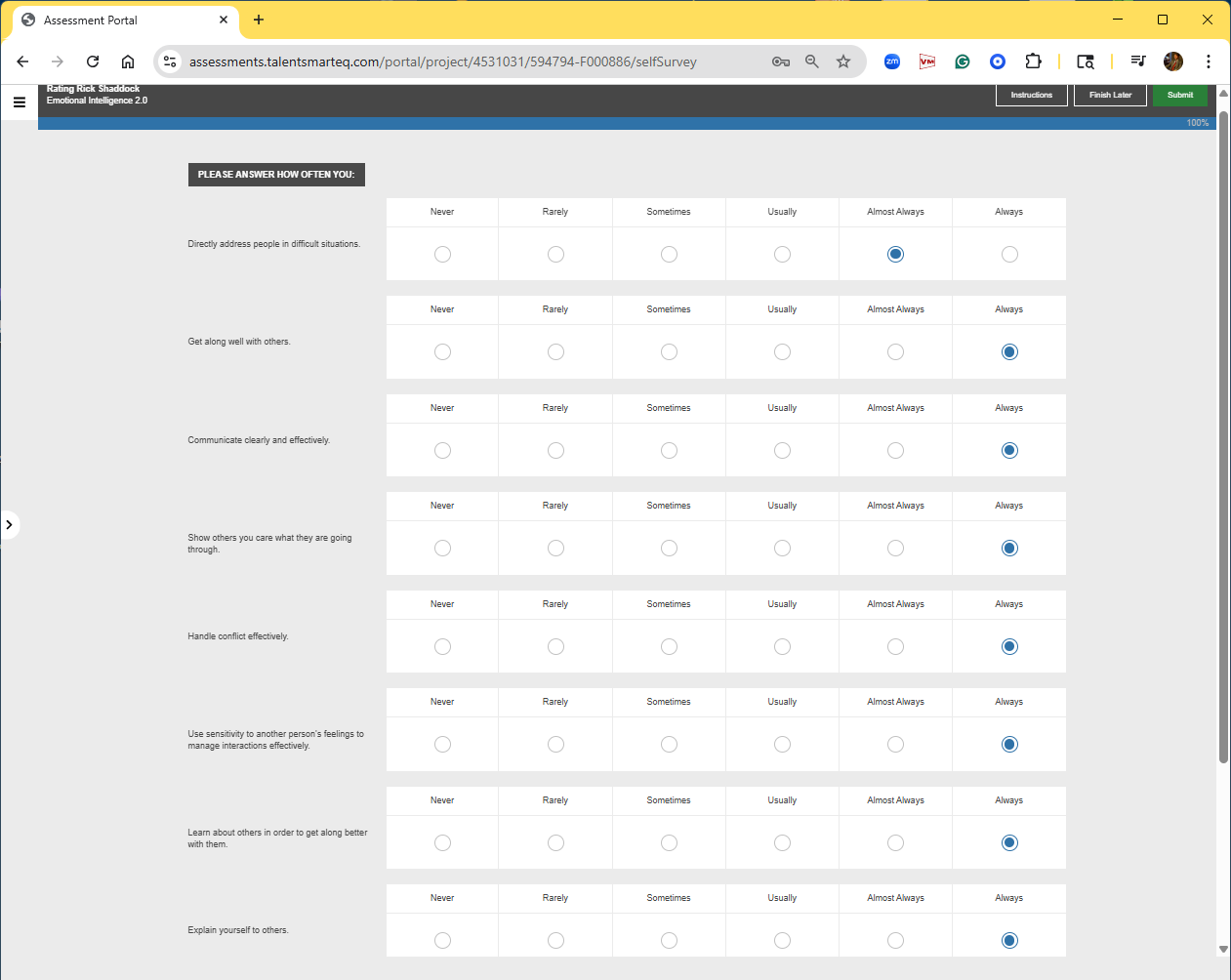Click the 'Get along well with others.' text

[x=239, y=342]
